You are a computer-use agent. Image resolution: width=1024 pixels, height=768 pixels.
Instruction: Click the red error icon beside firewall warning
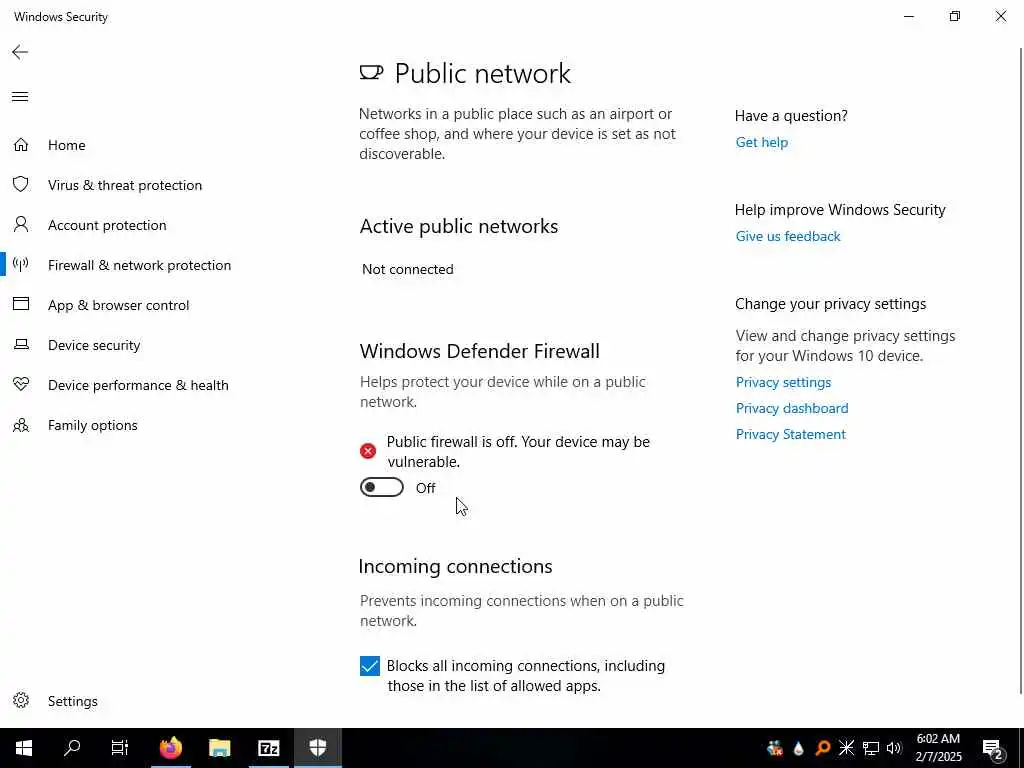(x=368, y=451)
